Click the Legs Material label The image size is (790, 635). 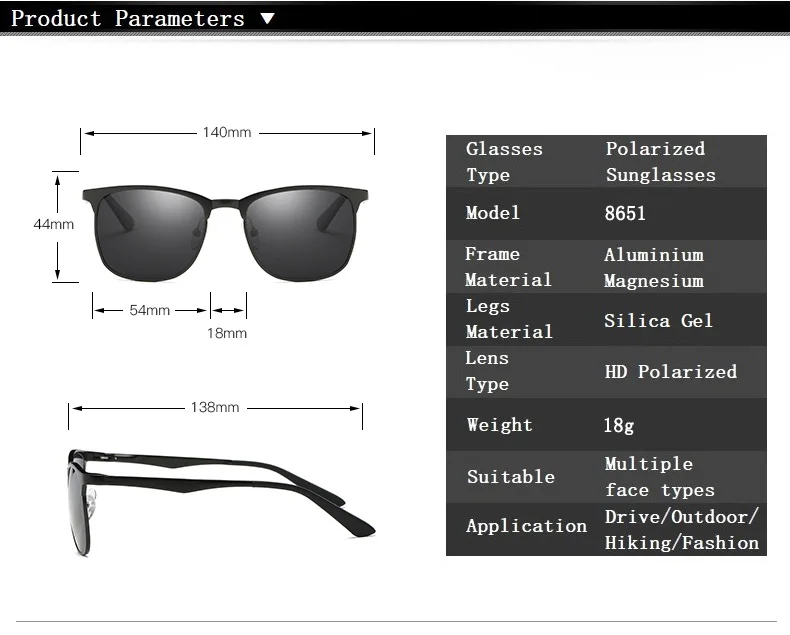tap(509, 319)
